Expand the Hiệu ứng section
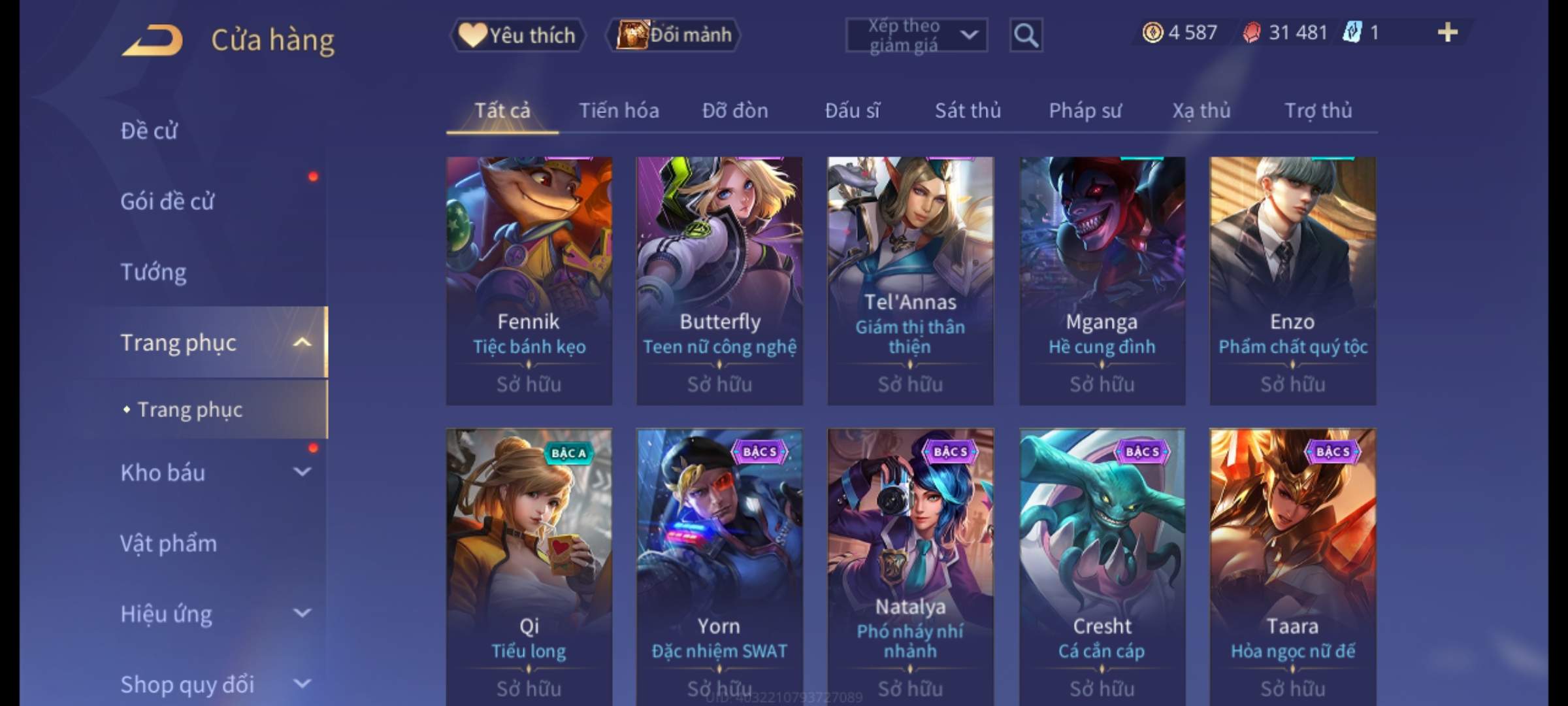The image size is (1568, 706). pyautogui.click(x=302, y=613)
